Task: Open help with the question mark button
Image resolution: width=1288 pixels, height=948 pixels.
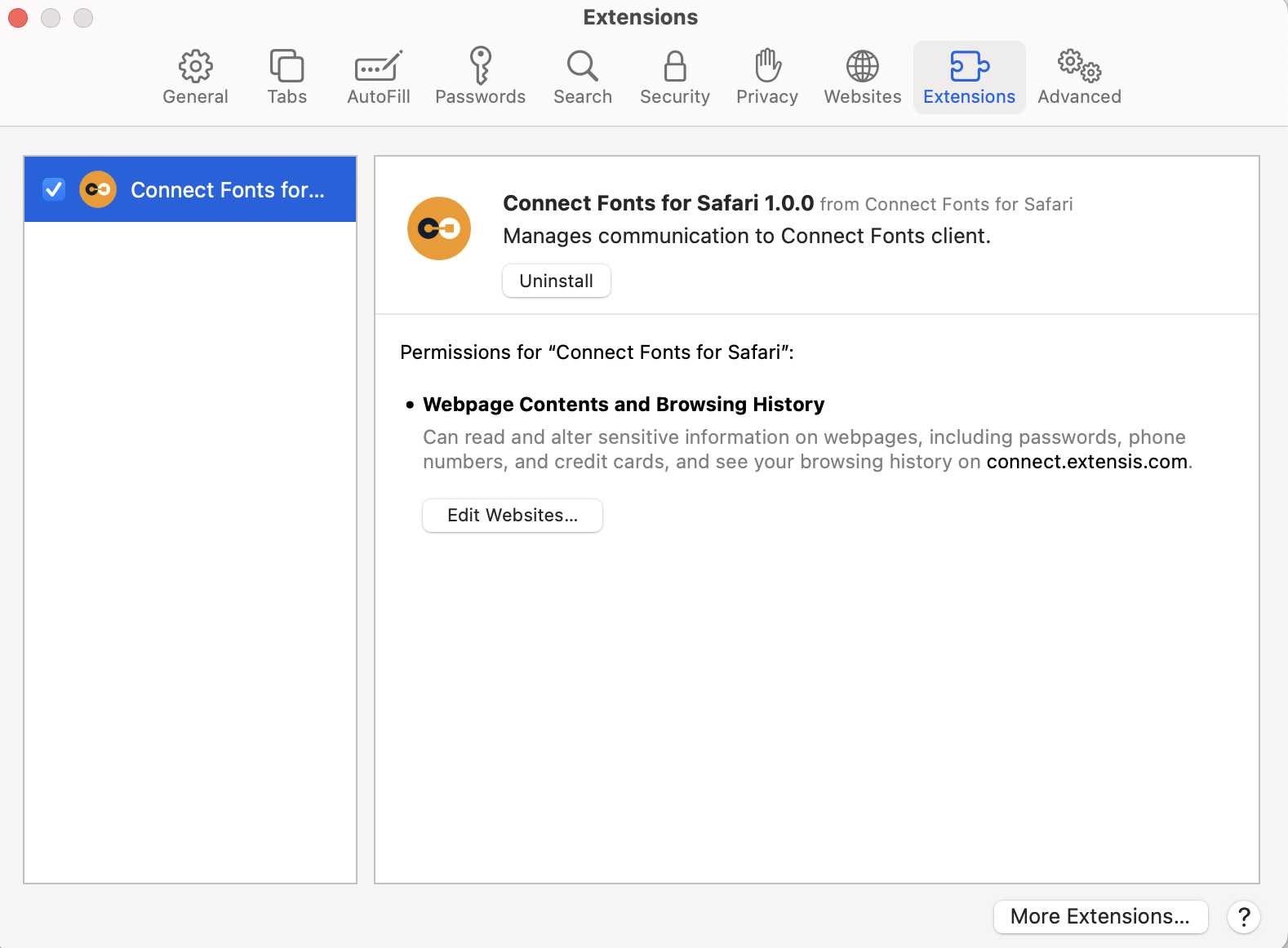Action: point(1244,917)
